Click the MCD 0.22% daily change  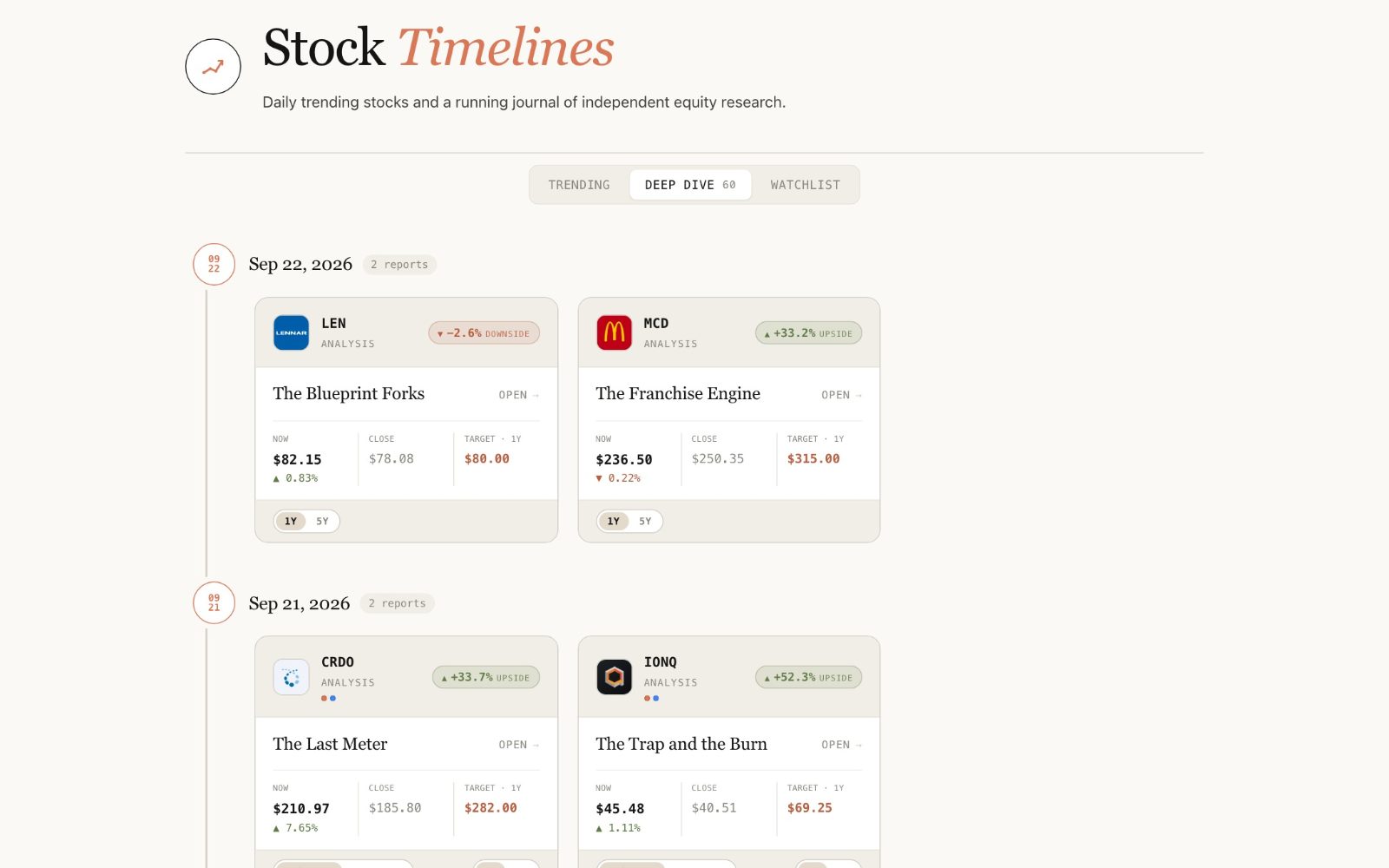(x=618, y=478)
